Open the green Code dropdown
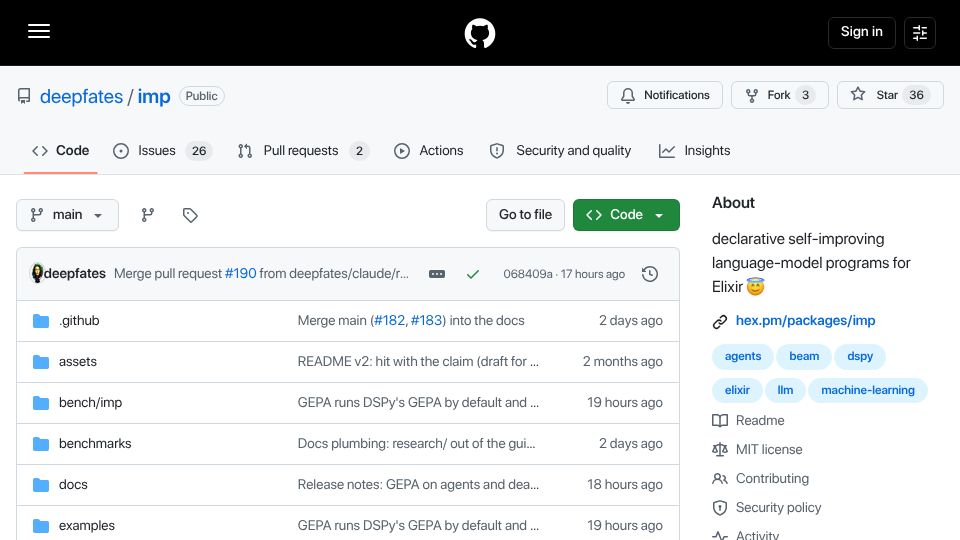This screenshot has height=540, width=960. pyautogui.click(x=626, y=215)
